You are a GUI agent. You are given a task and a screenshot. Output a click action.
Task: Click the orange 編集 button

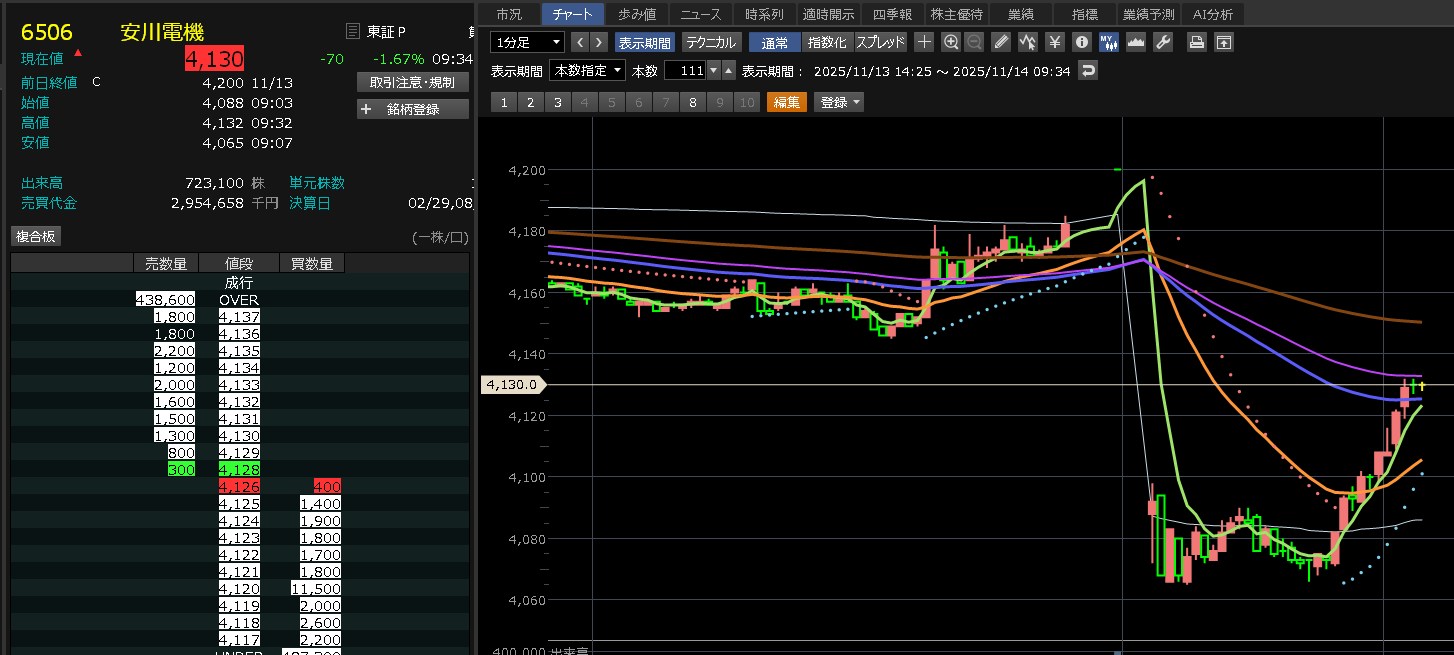click(x=786, y=102)
